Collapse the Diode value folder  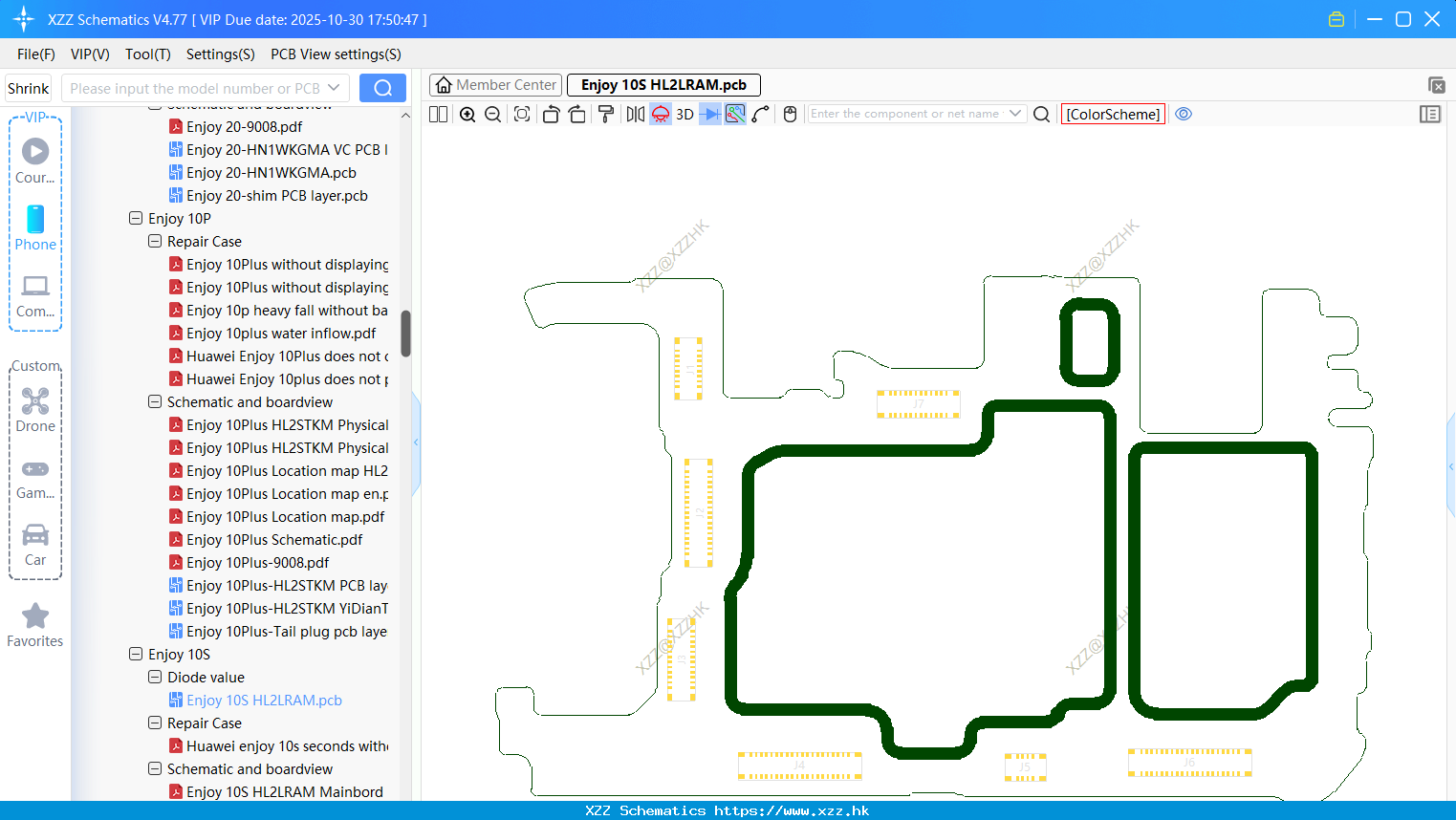(x=155, y=677)
